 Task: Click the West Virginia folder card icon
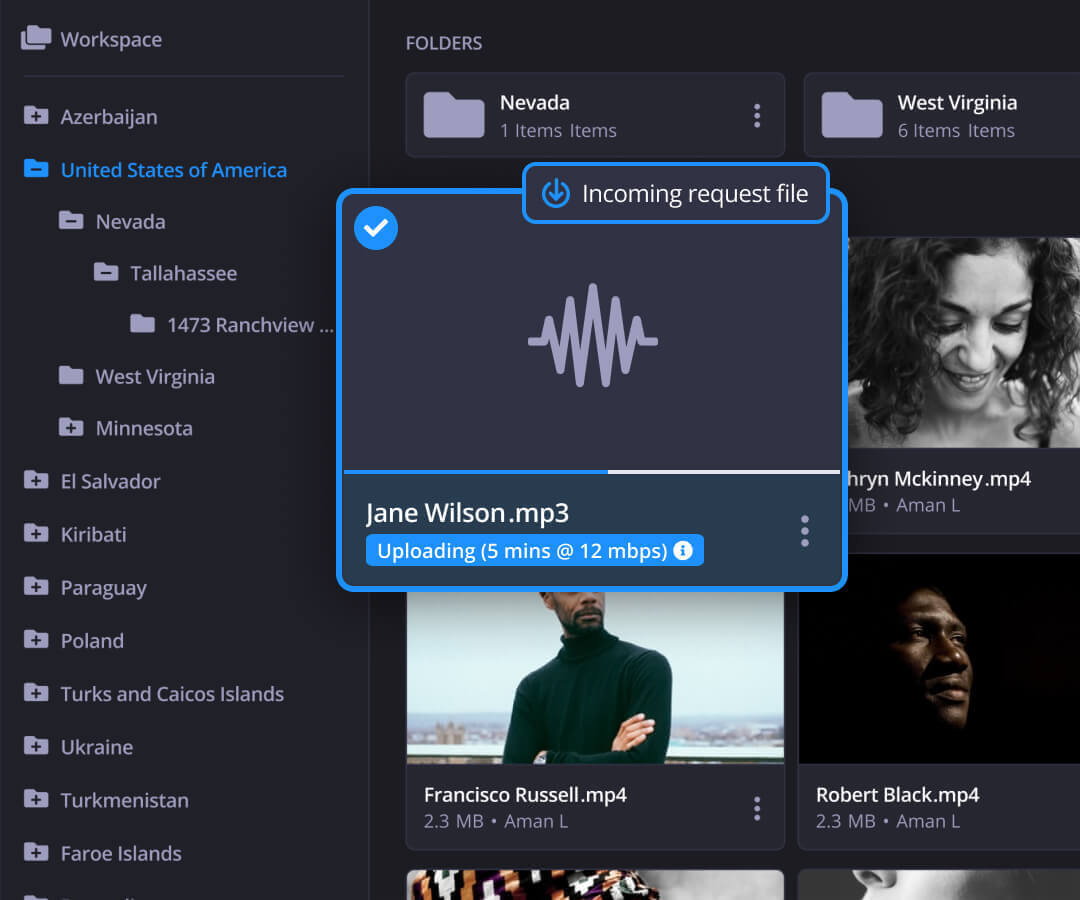(x=851, y=116)
